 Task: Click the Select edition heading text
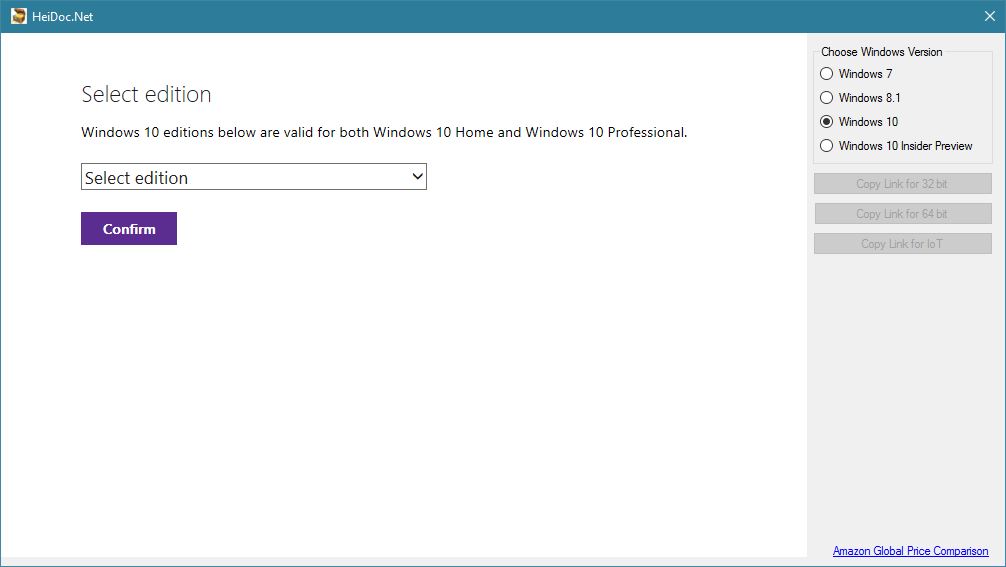pyautogui.click(x=146, y=94)
